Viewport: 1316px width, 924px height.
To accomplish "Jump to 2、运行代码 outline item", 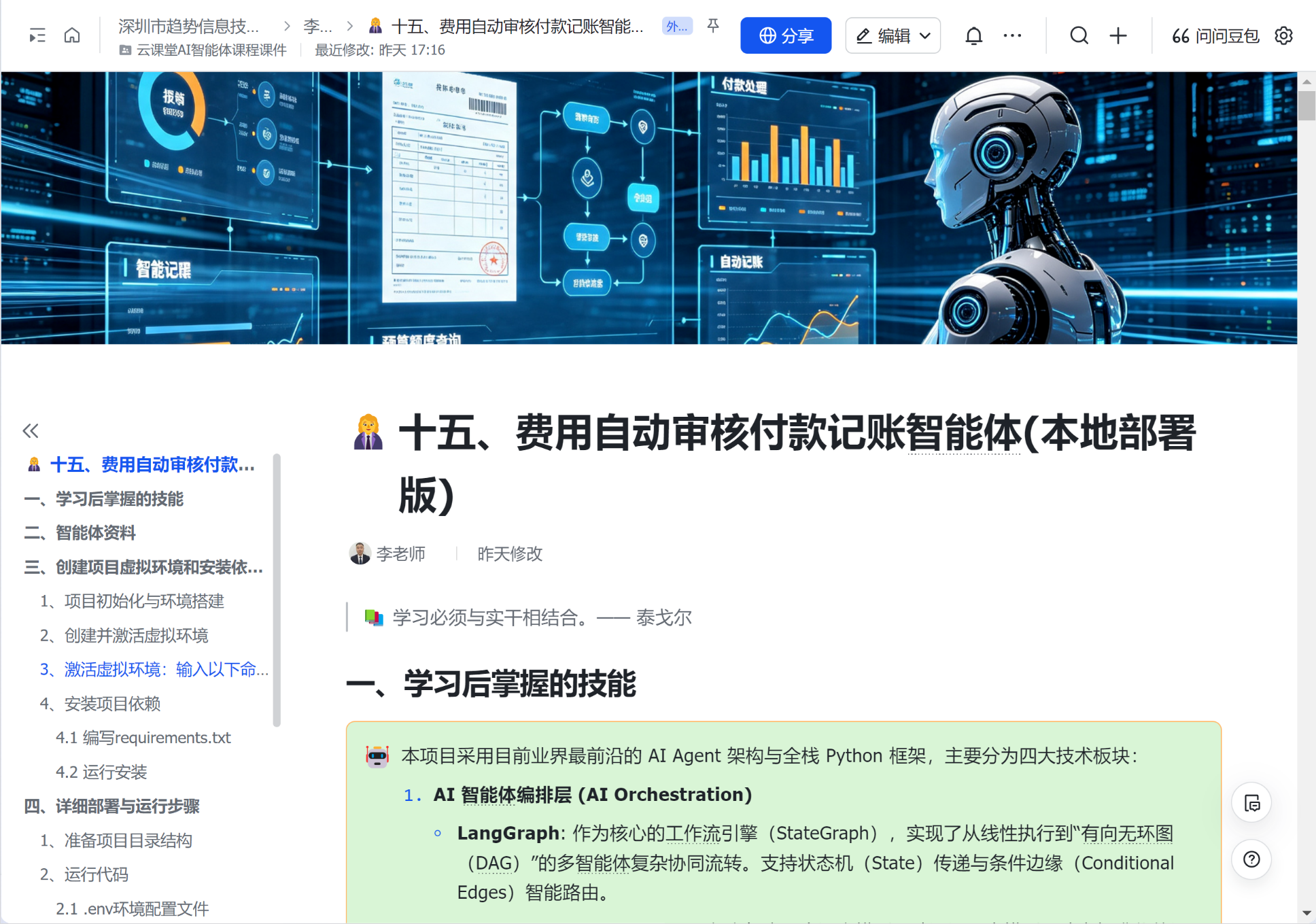I will [x=84, y=874].
